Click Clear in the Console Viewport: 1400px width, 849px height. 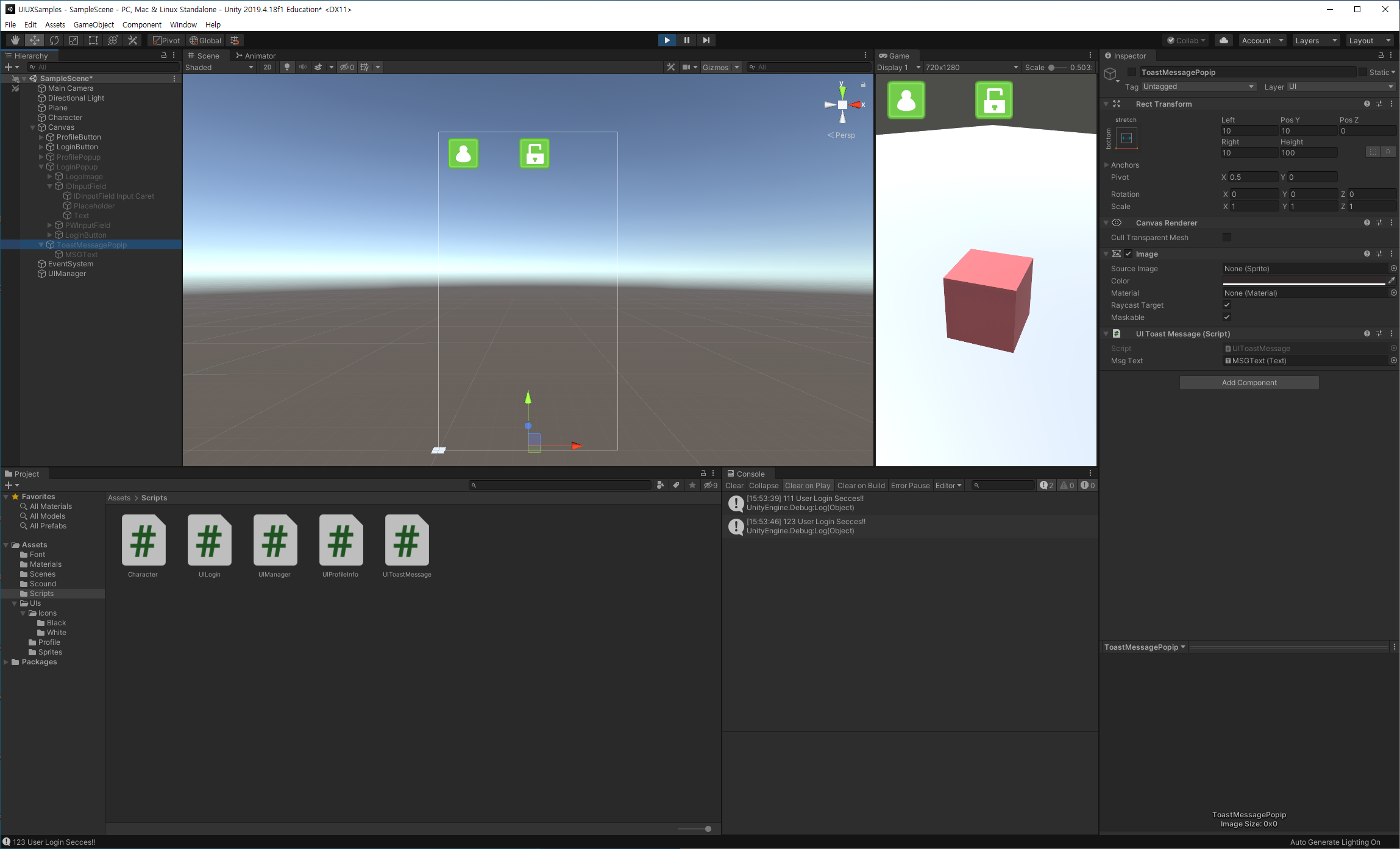(x=734, y=486)
